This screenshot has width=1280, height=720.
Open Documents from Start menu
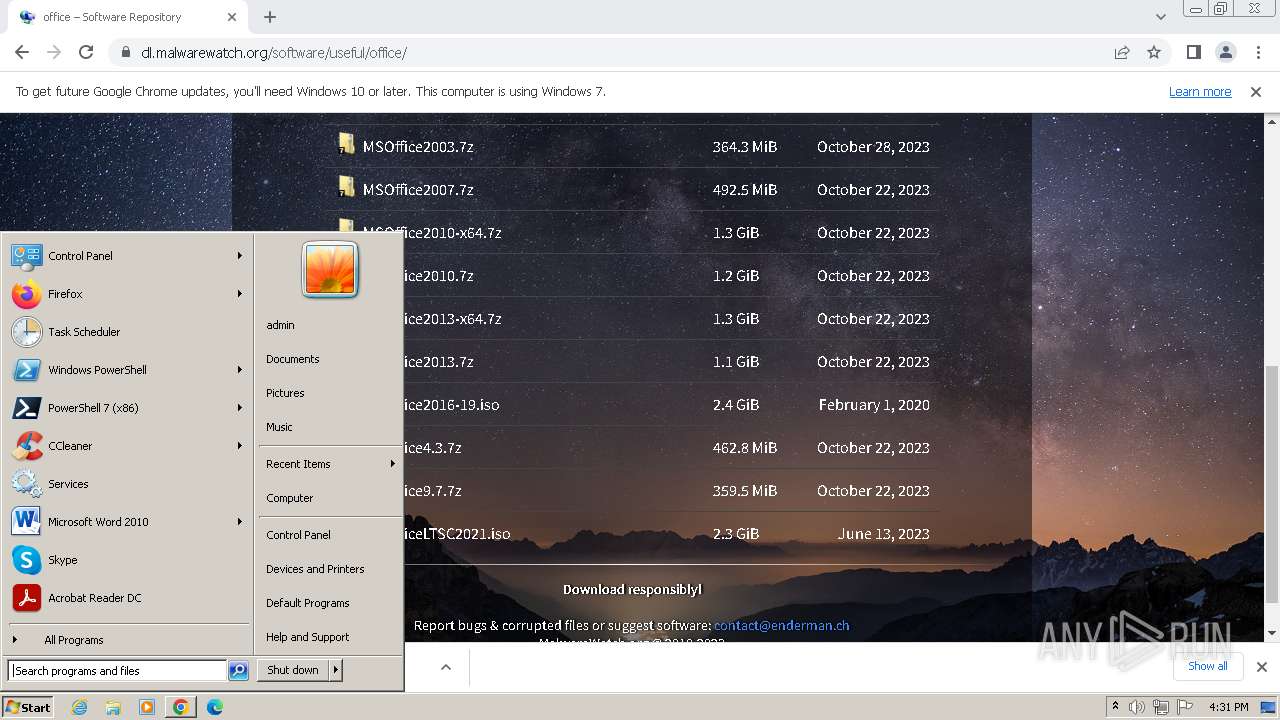[x=293, y=359]
